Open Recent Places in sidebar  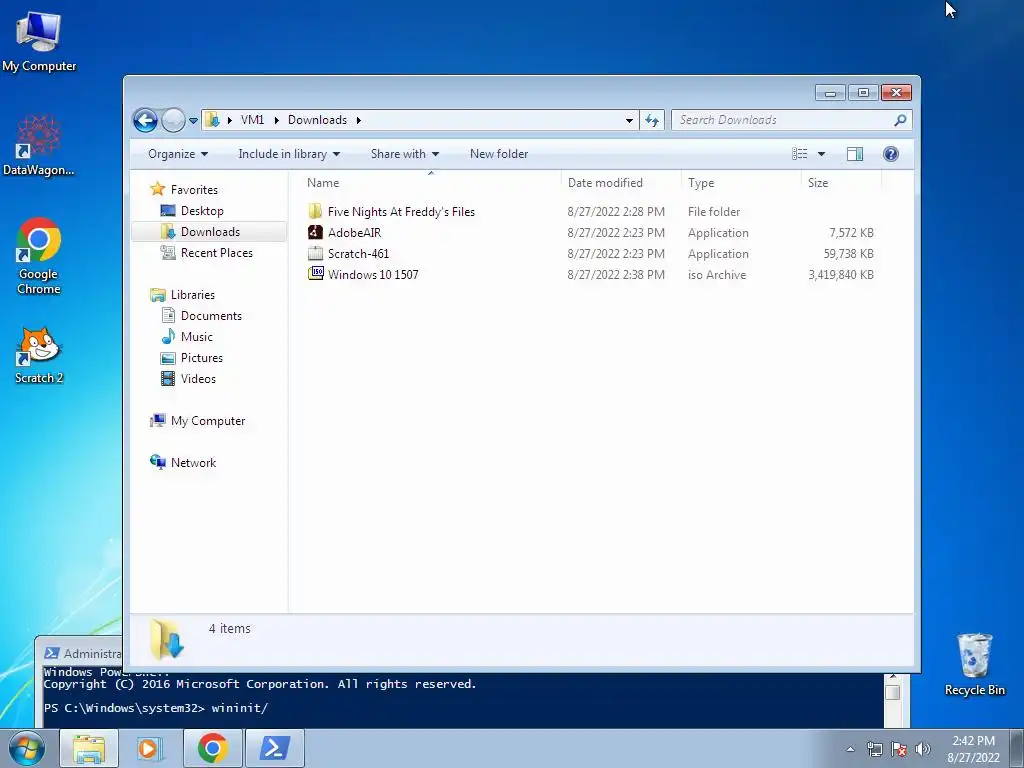tap(216, 253)
